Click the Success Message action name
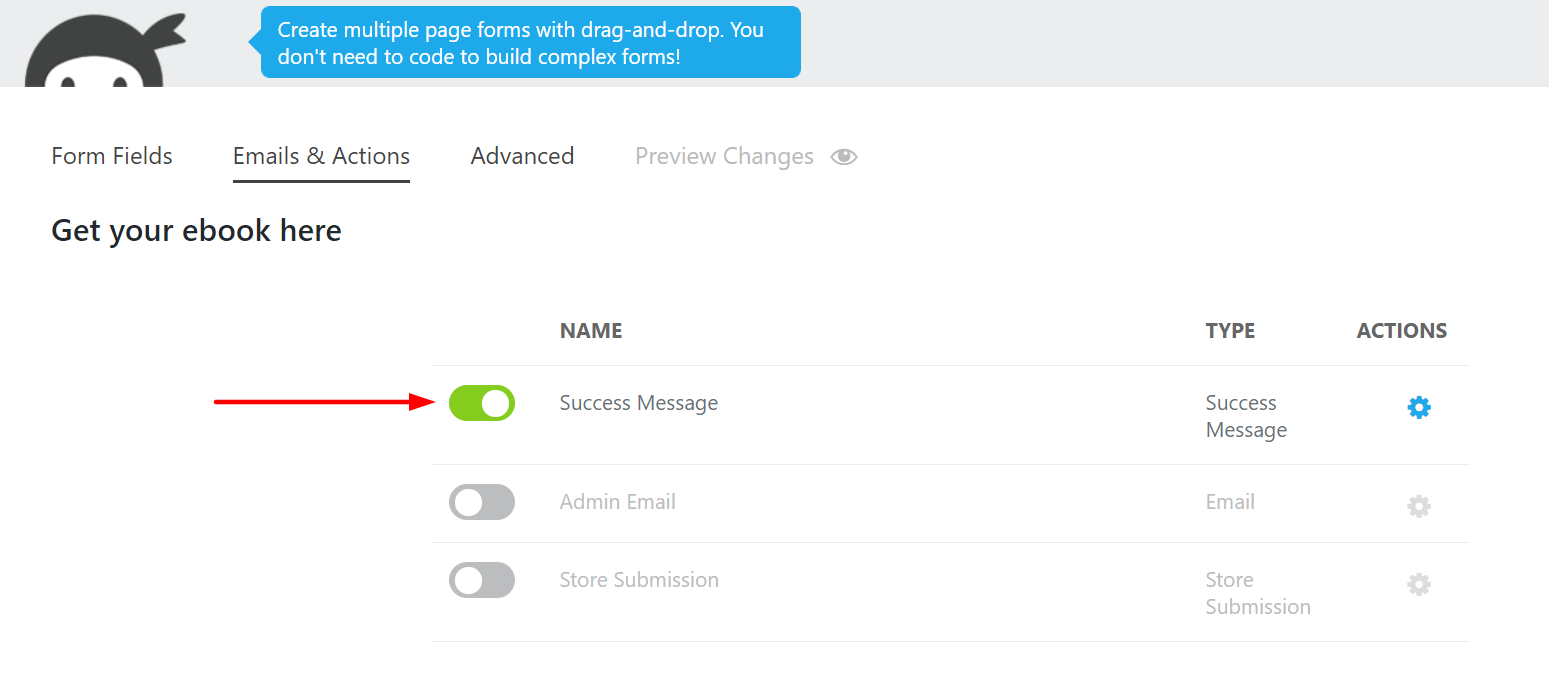 (x=639, y=403)
